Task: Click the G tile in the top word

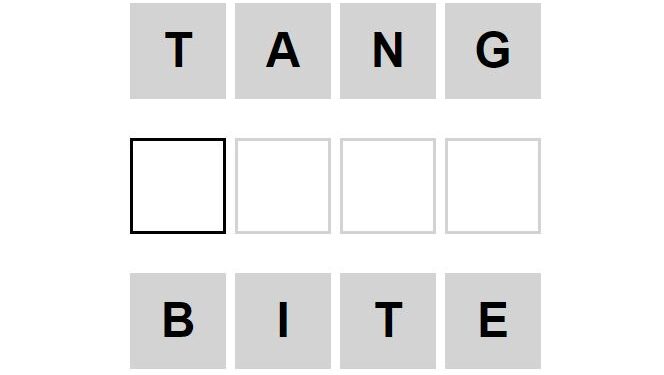Action: (x=493, y=51)
